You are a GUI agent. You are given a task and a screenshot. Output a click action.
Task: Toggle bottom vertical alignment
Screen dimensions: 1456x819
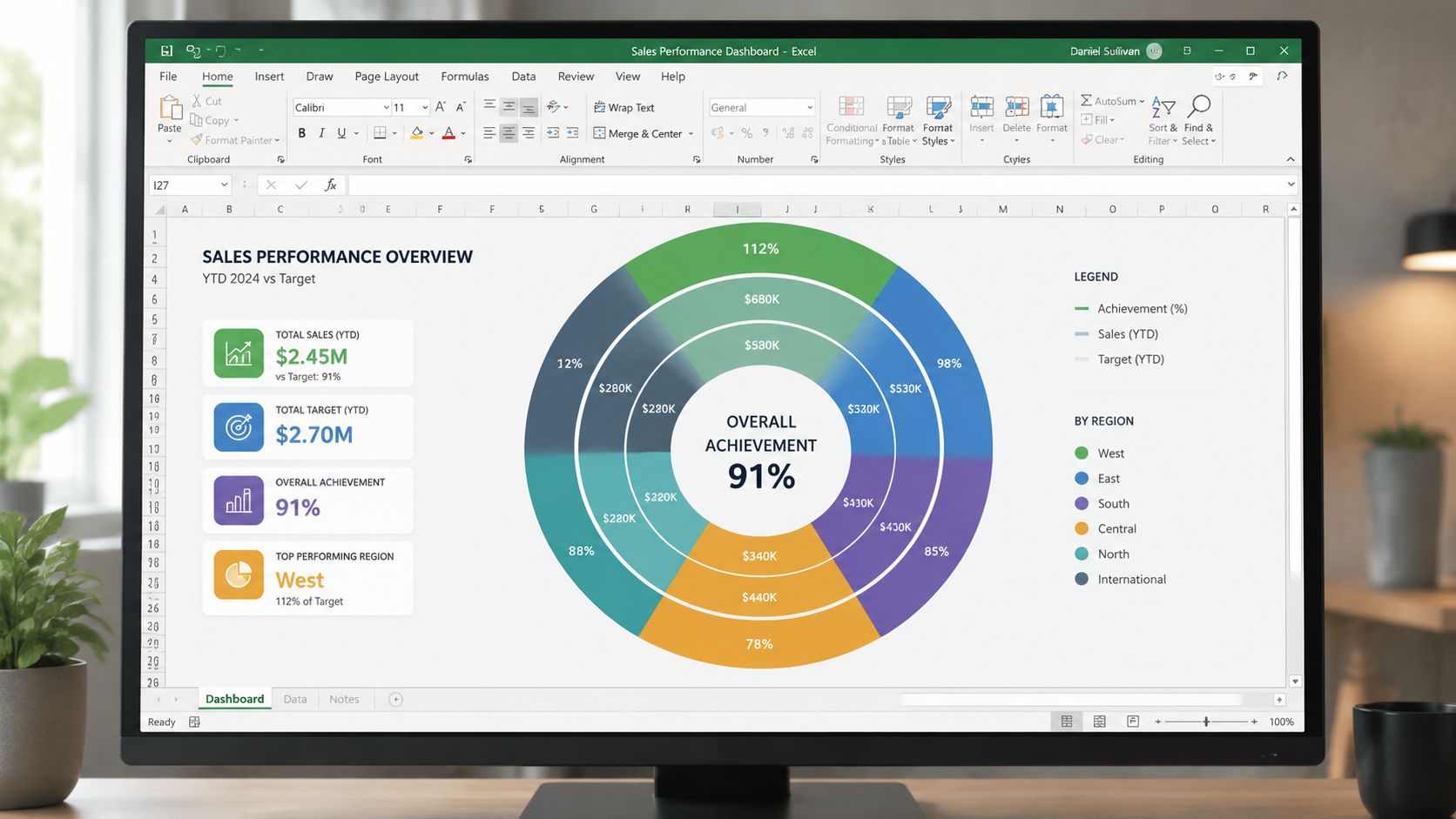(529, 107)
